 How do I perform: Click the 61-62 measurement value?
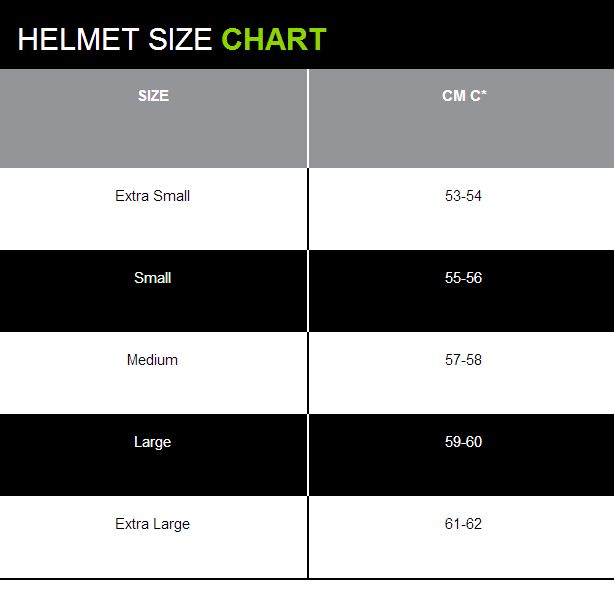463,524
